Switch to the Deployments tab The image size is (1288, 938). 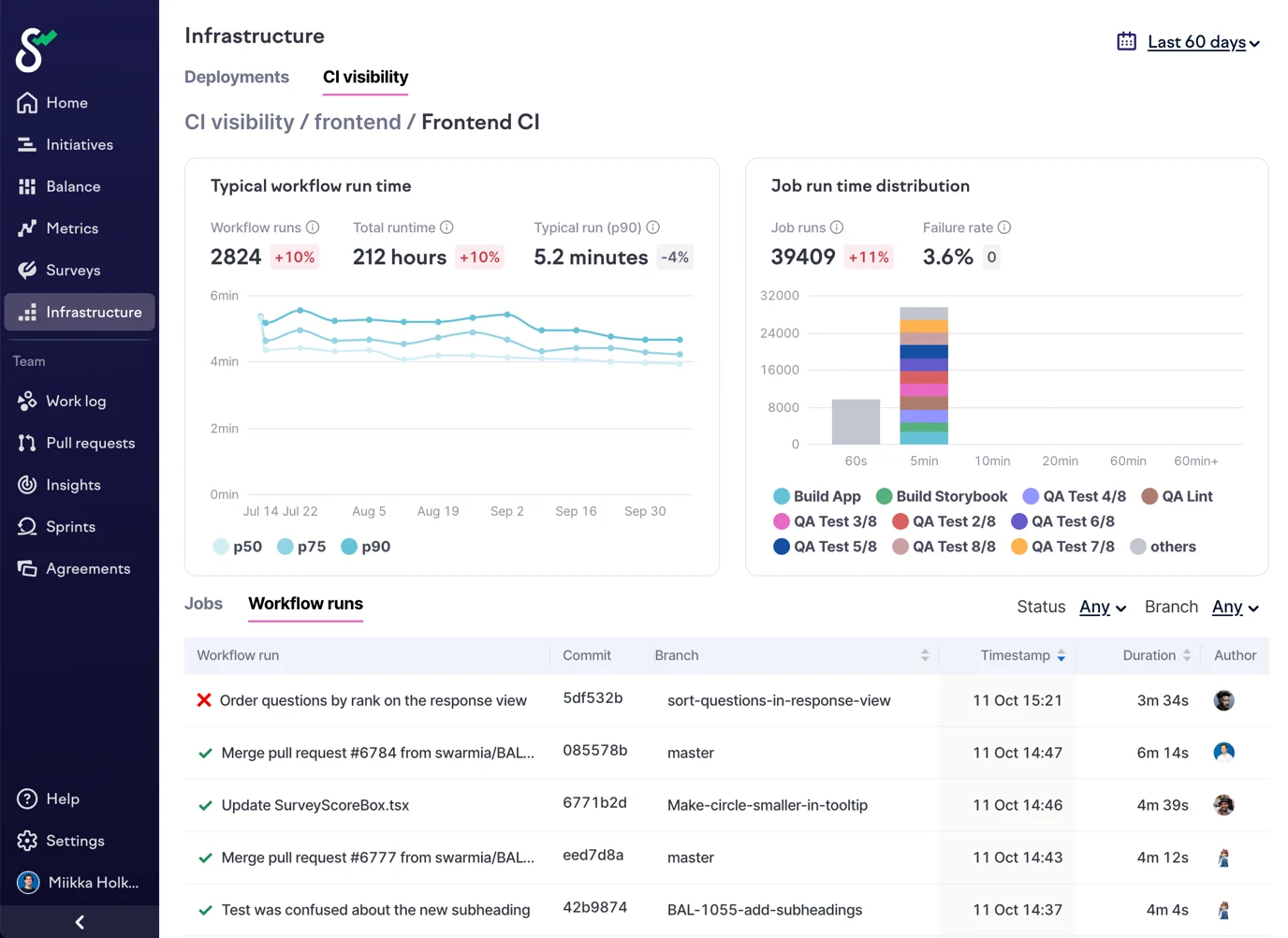click(237, 77)
